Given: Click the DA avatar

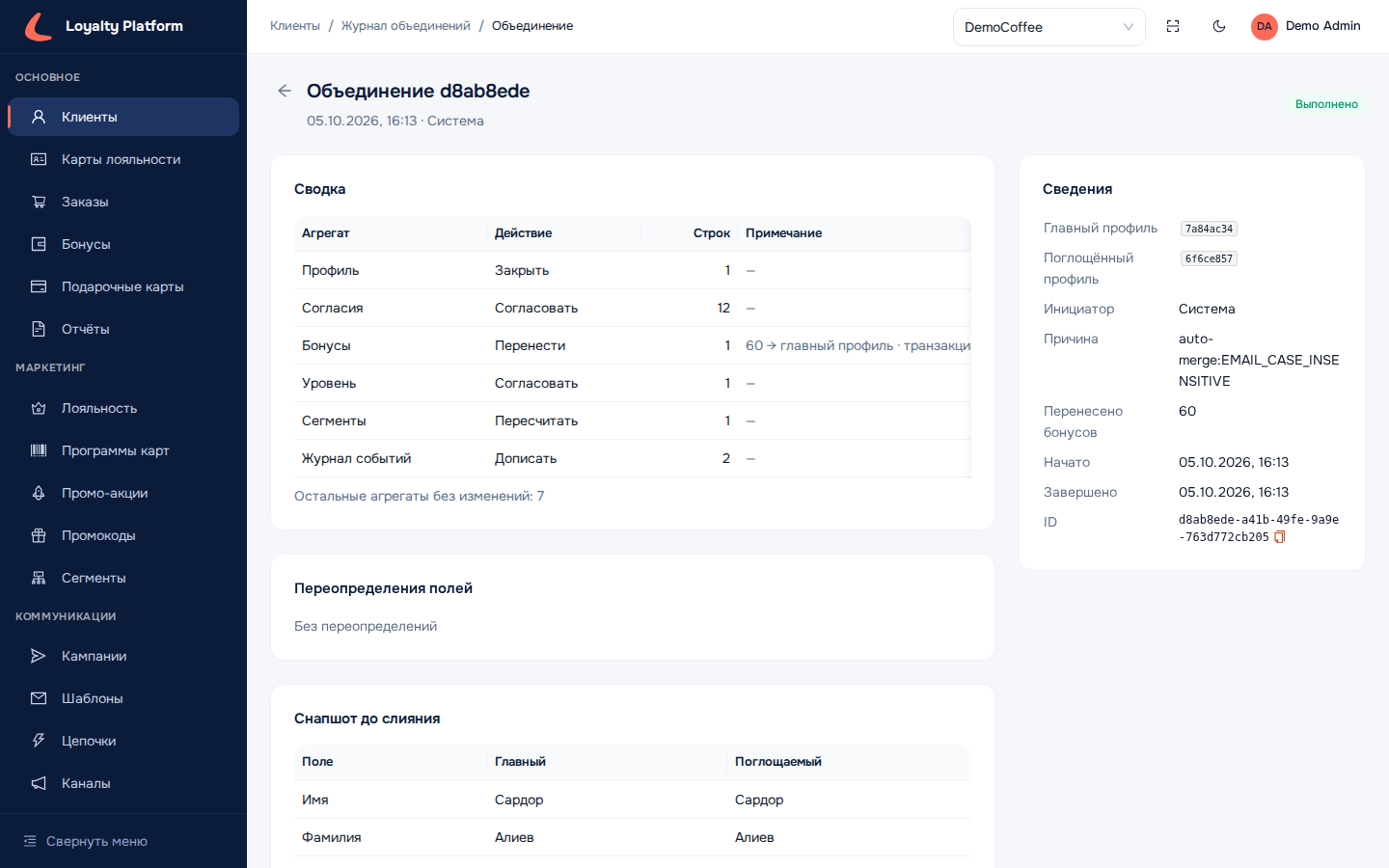Looking at the screenshot, I should (1265, 26).
